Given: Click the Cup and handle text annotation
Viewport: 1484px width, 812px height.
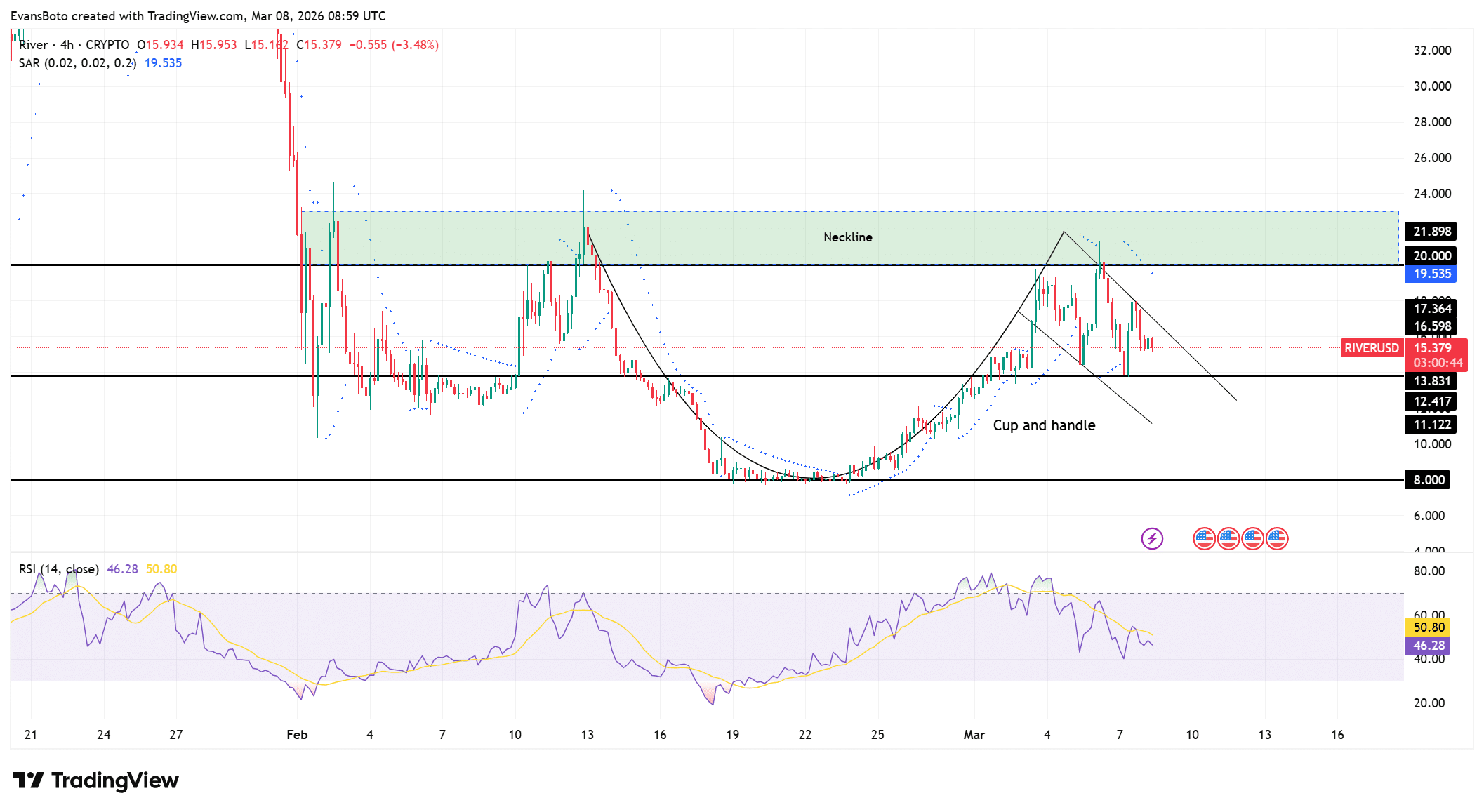Looking at the screenshot, I should click(x=1045, y=425).
